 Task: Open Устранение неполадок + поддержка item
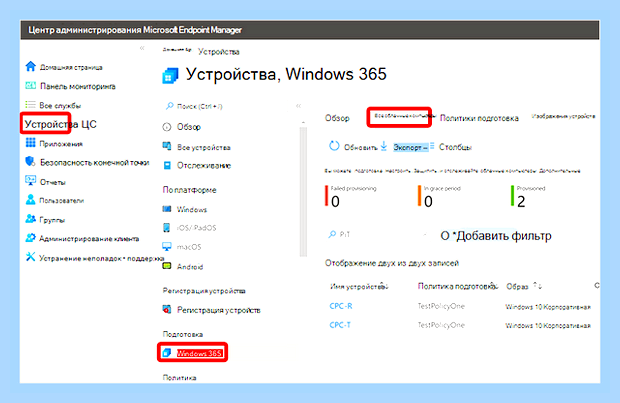[94, 258]
